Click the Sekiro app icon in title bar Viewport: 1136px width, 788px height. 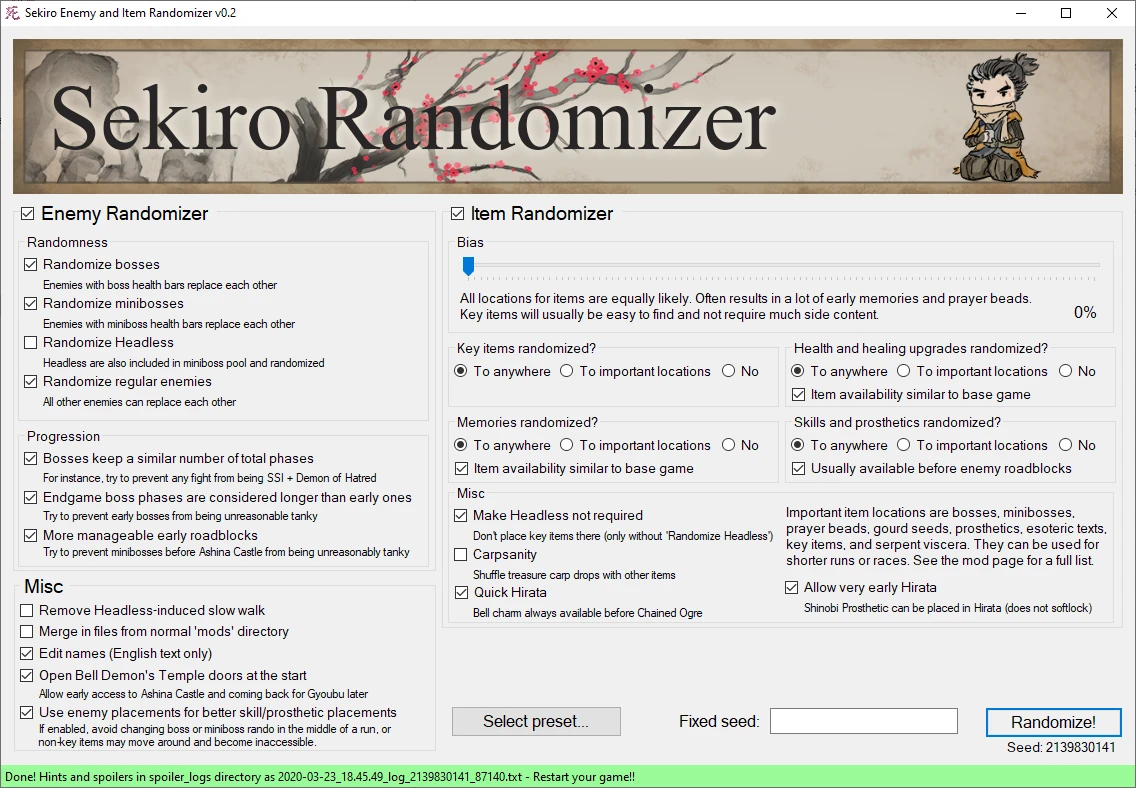[x=12, y=13]
